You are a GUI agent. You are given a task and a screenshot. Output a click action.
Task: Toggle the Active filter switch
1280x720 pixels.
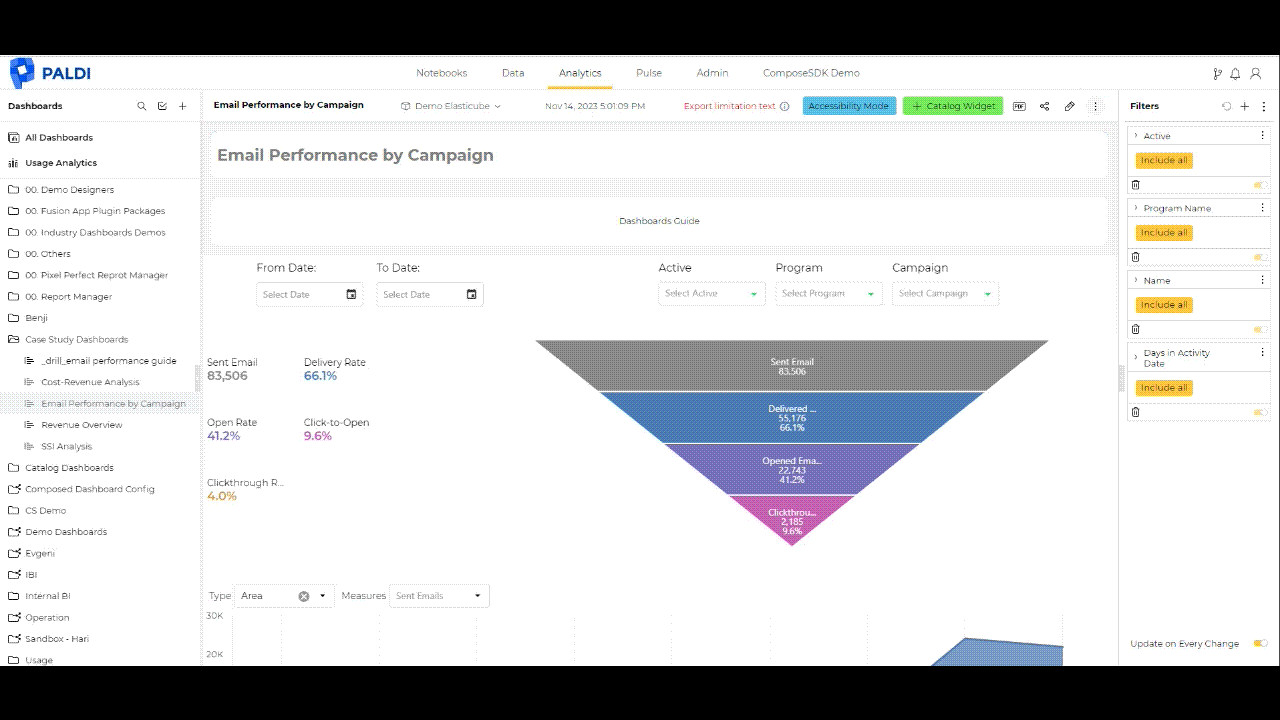pos(1260,185)
